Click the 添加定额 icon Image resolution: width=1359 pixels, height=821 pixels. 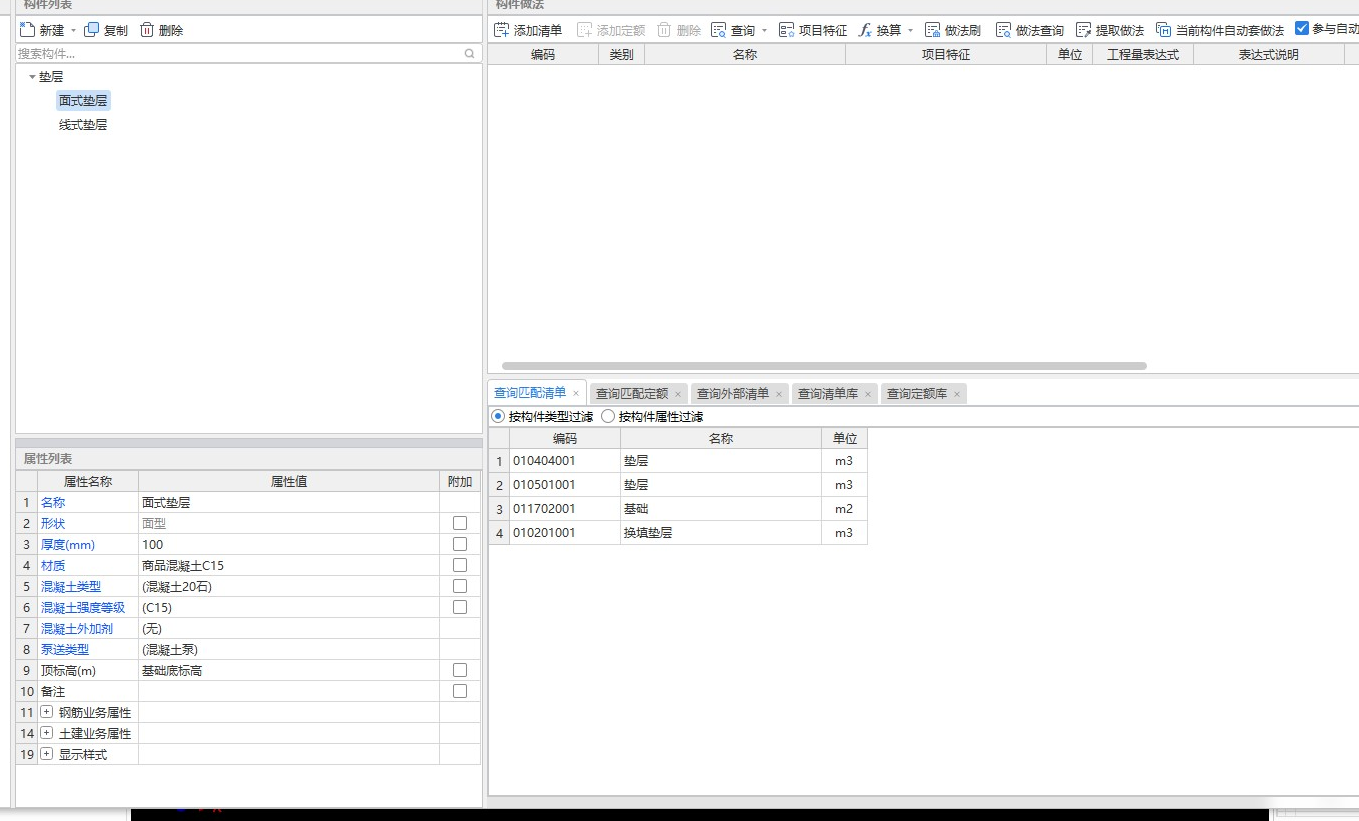[x=585, y=30]
